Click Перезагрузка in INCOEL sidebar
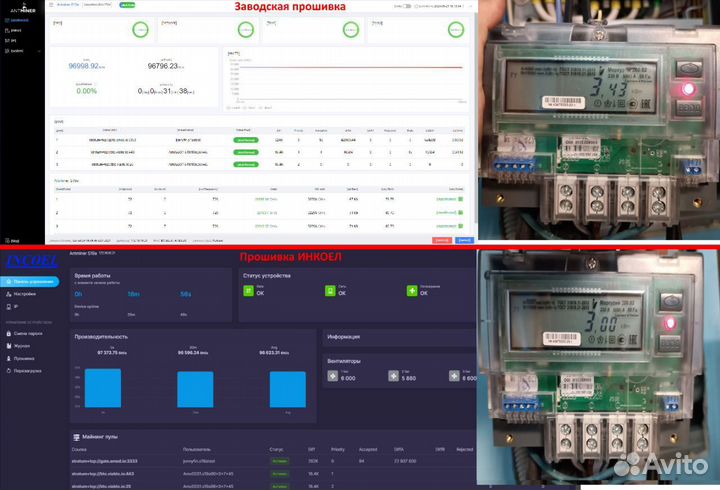 pos(28,371)
